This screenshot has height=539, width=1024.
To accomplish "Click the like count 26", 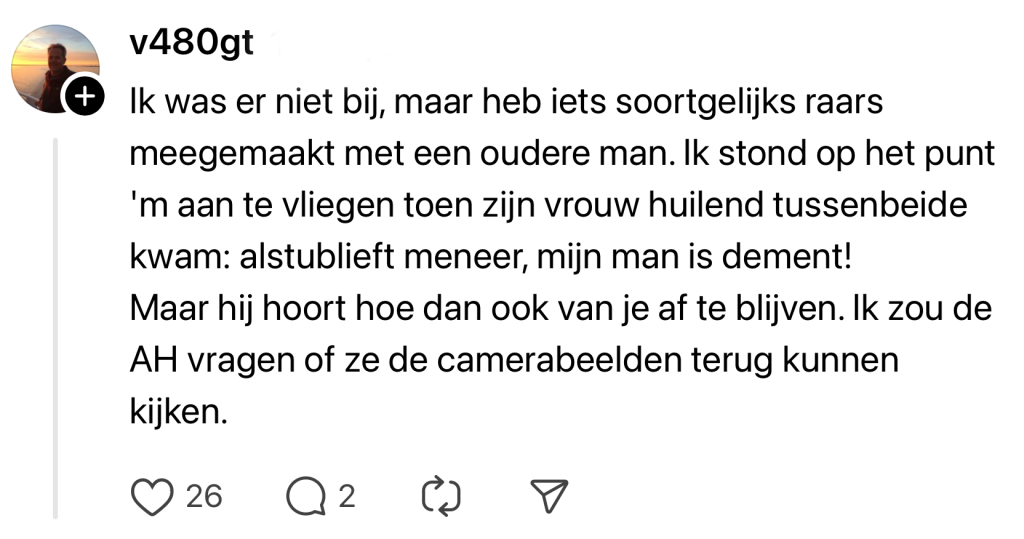I will point(204,495).
